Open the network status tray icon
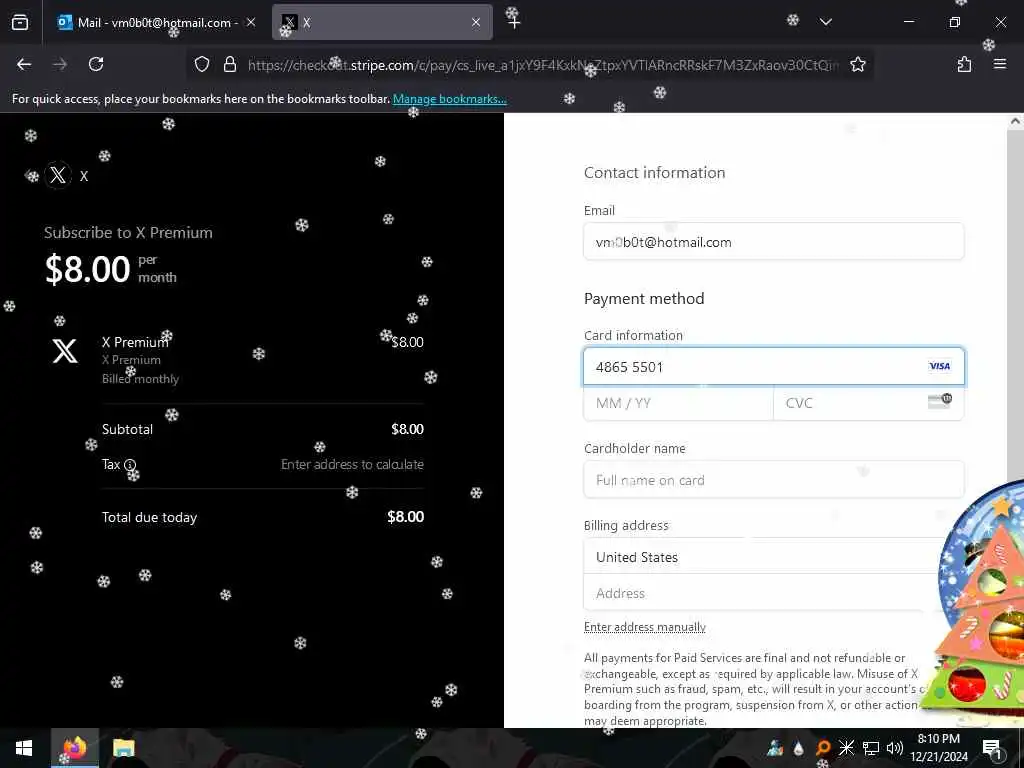This screenshot has height=768, width=1024. click(871, 748)
